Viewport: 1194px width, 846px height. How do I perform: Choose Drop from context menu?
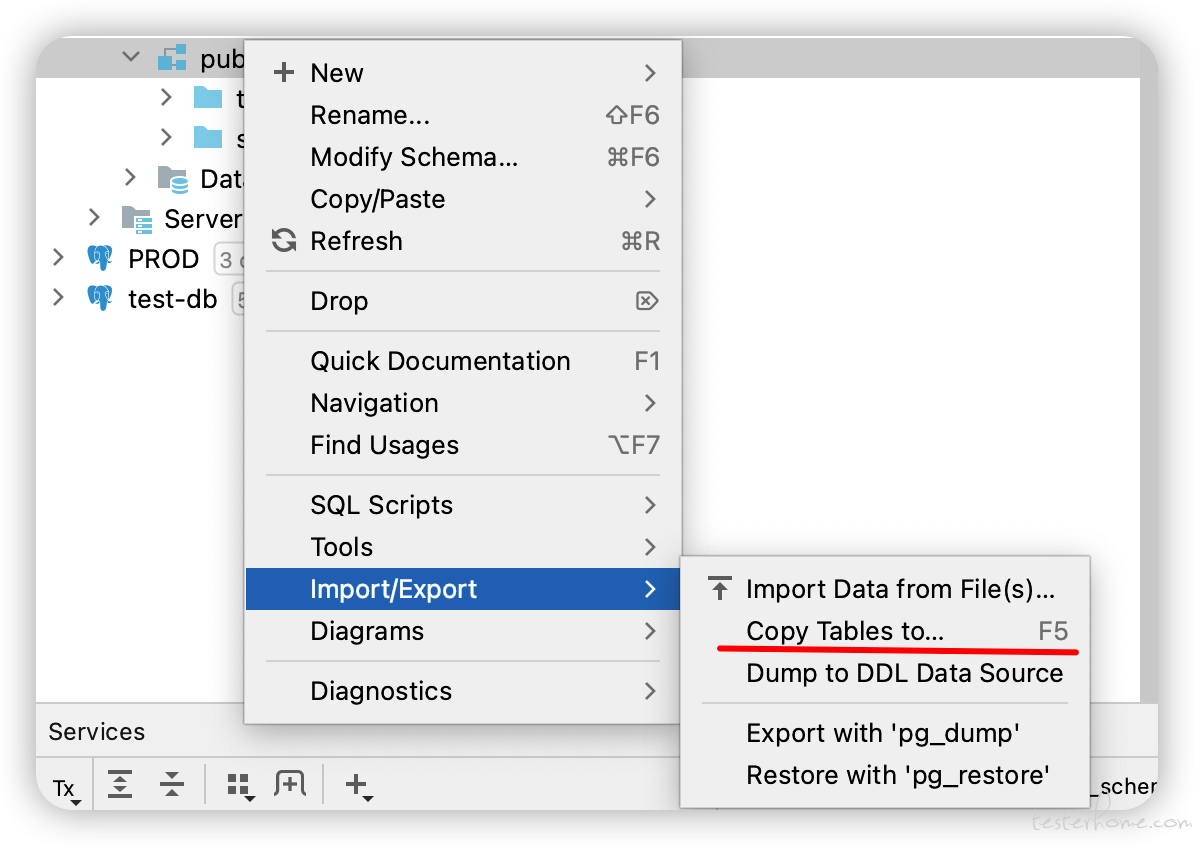tap(339, 301)
